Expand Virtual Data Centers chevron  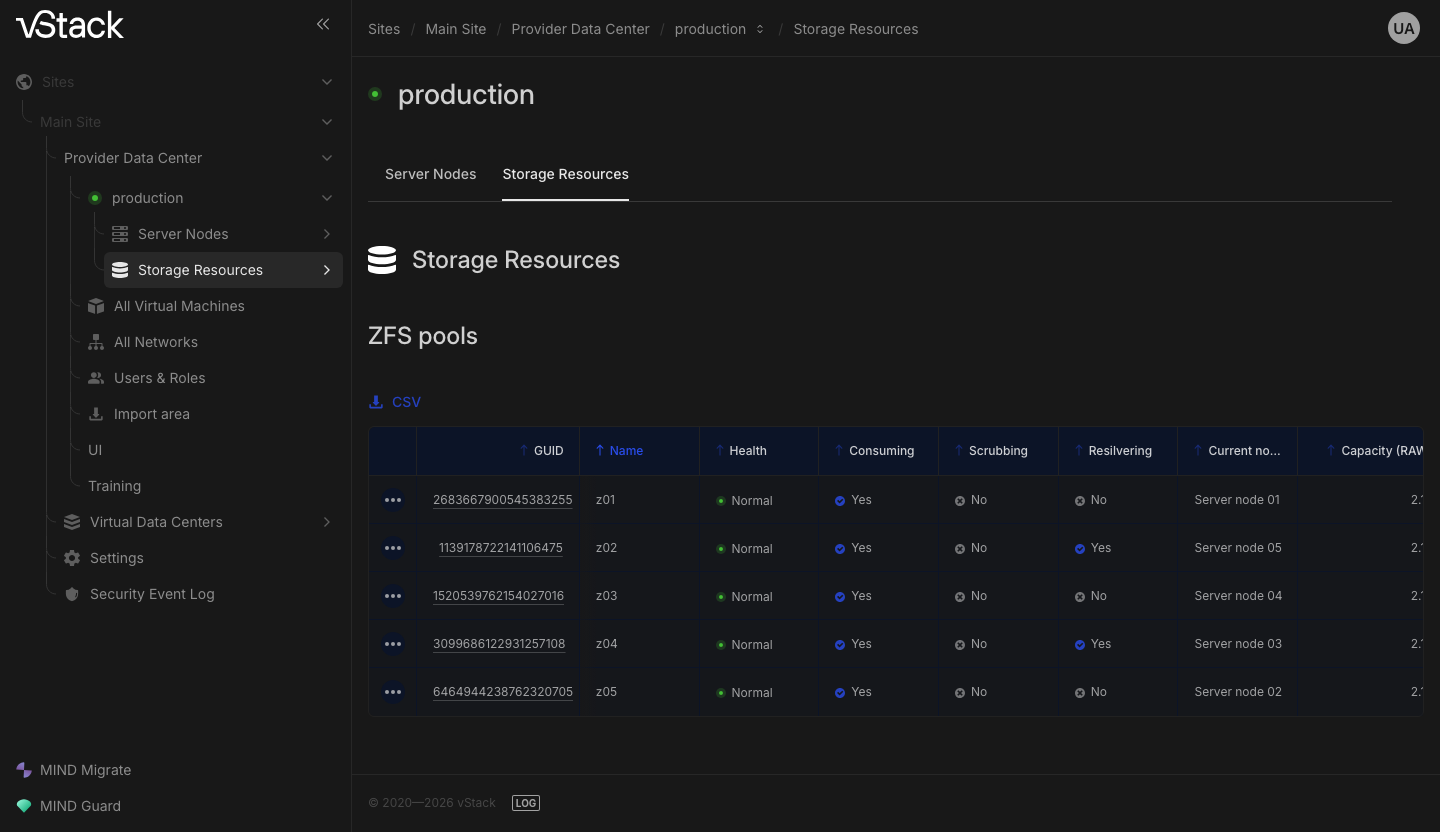point(327,522)
